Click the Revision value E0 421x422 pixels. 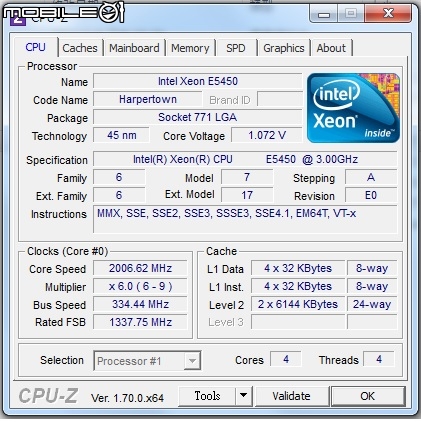coord(371,195)
